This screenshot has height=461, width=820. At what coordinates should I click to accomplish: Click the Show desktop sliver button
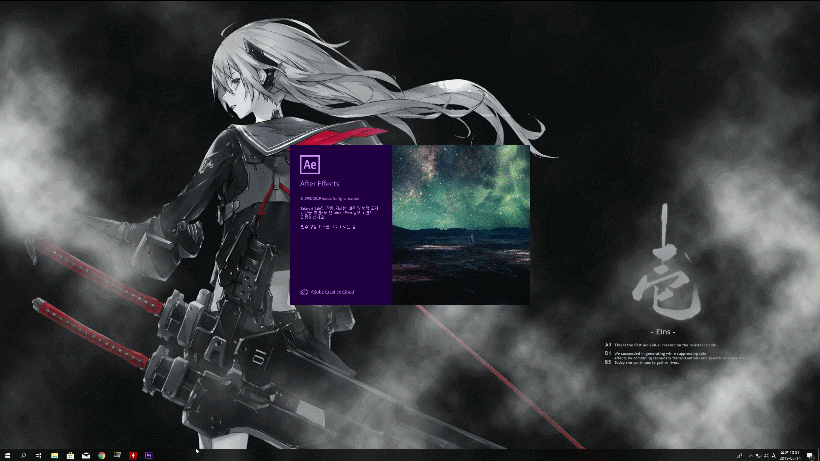pyautogui.click(x=818, y=455)
